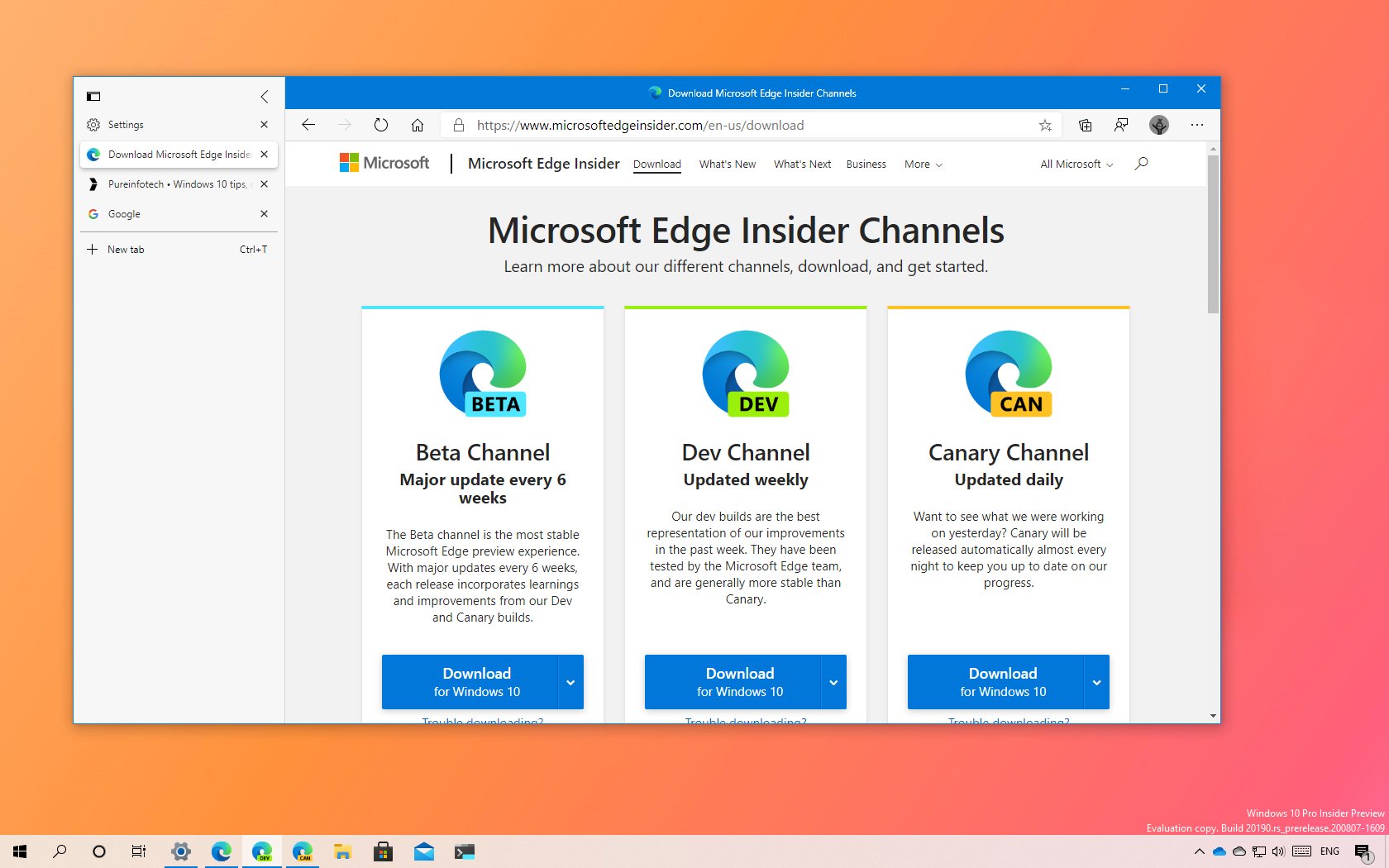Expand the More dropdown

tap(923, 165)
